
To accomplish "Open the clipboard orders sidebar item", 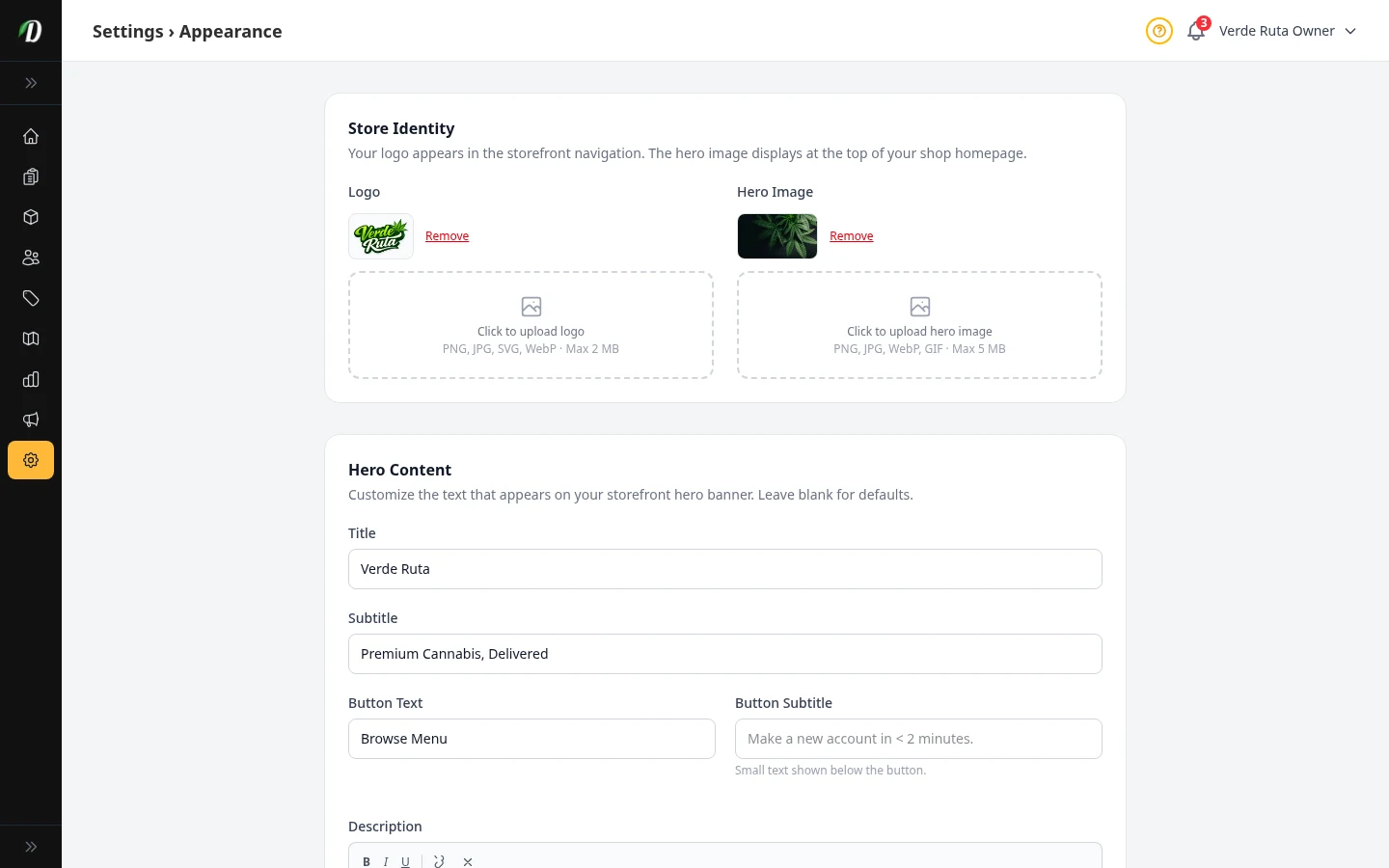I will [31, 176].
